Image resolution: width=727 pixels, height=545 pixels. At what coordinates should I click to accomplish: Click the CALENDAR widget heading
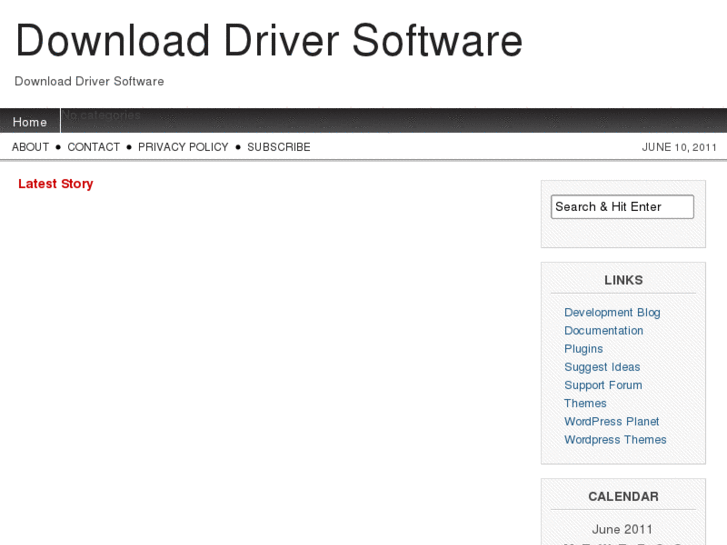(x=623, y=497)
